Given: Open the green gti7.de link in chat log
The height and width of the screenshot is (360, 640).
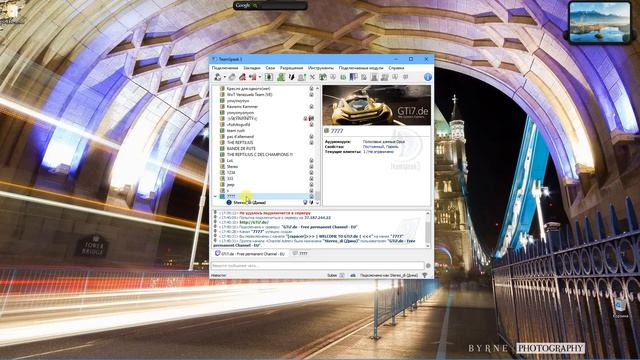Looking at the screenshot, I should pos(253,222).
